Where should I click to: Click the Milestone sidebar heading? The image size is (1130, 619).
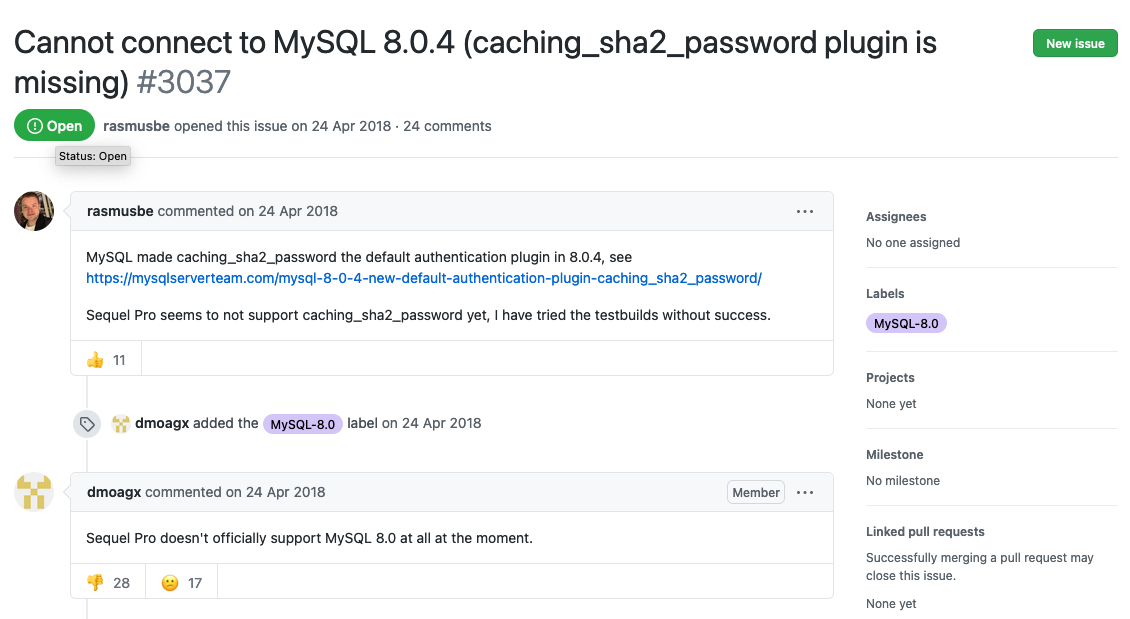coord(894,455)
